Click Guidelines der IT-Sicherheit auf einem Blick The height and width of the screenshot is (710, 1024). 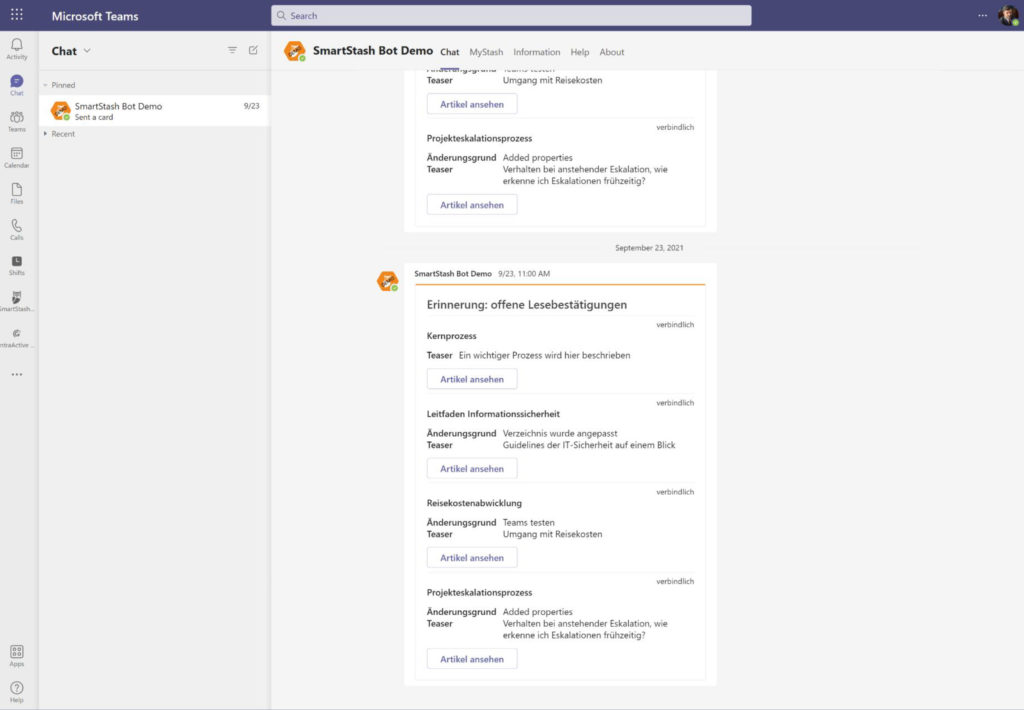coord(588,445)
